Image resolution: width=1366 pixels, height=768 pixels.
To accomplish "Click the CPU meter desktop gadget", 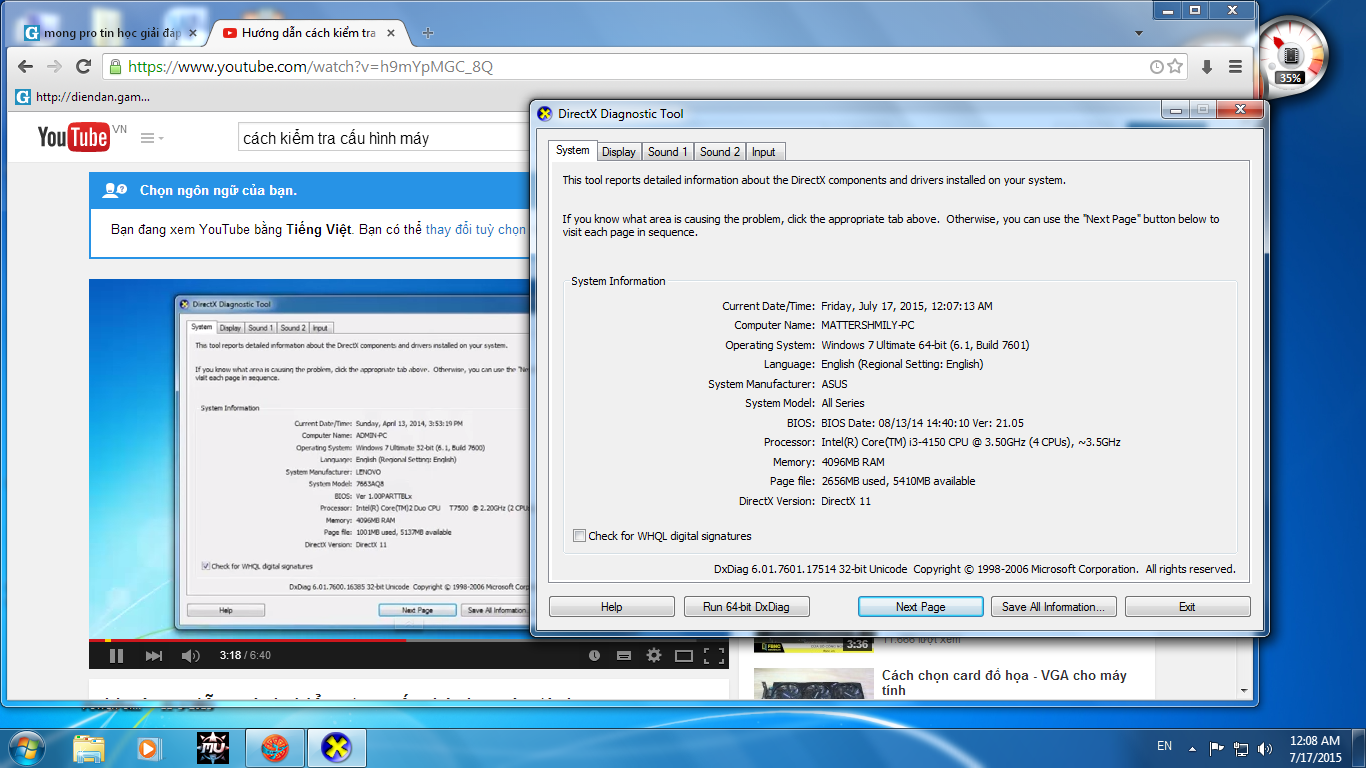I will [1291, 55].
